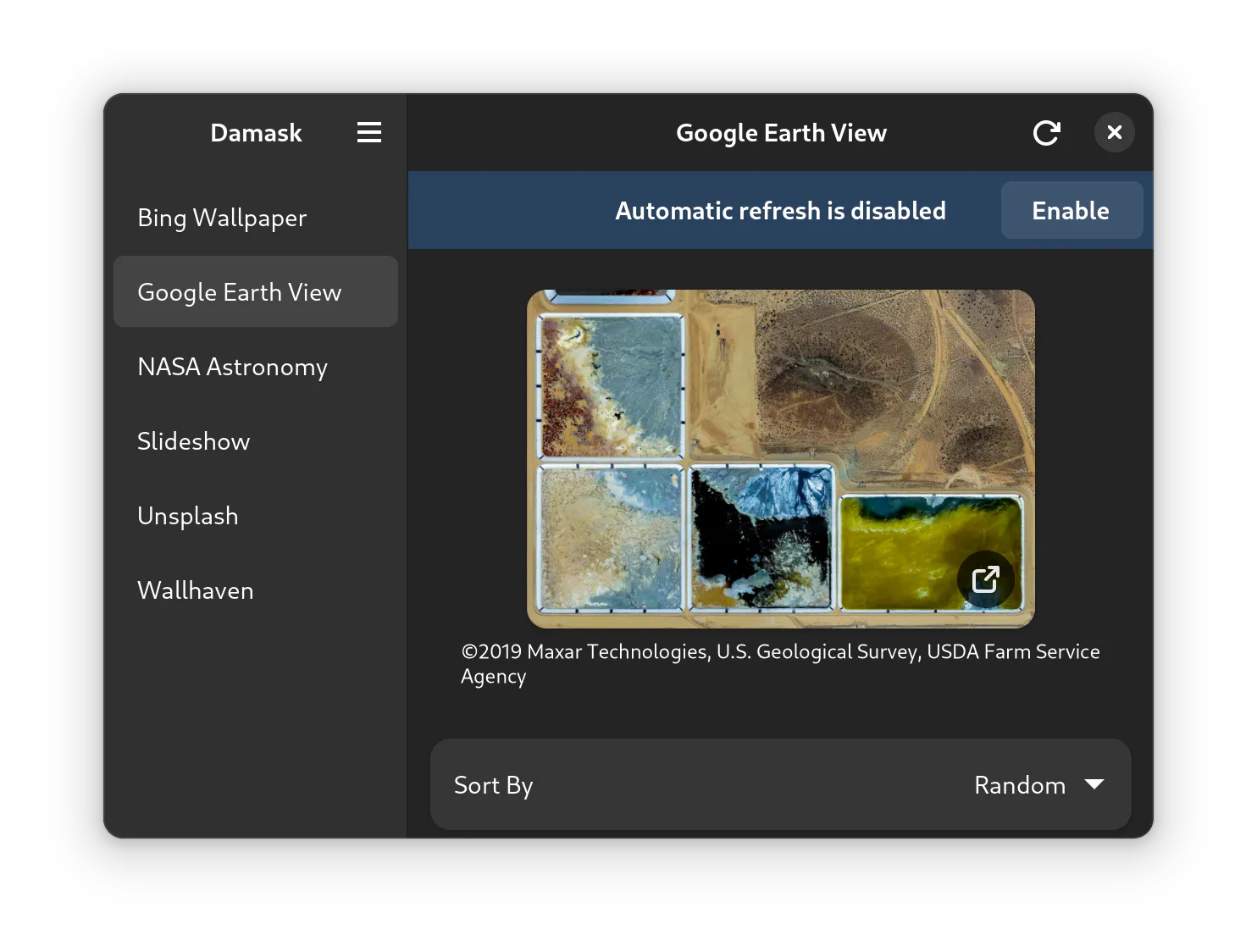This screenshot has width=1257, height=952.
Task: Choose Unsplash from the sidebar
Action: pyautogui.click(x=187, y=516)
